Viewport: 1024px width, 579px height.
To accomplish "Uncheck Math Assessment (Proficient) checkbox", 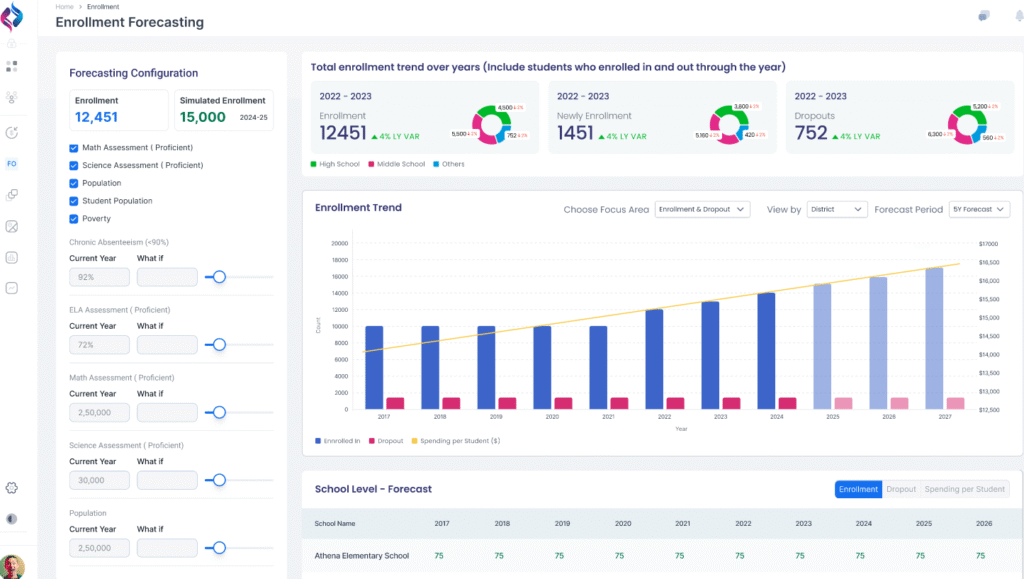I will pyautogui.click(x=74, y=148).
